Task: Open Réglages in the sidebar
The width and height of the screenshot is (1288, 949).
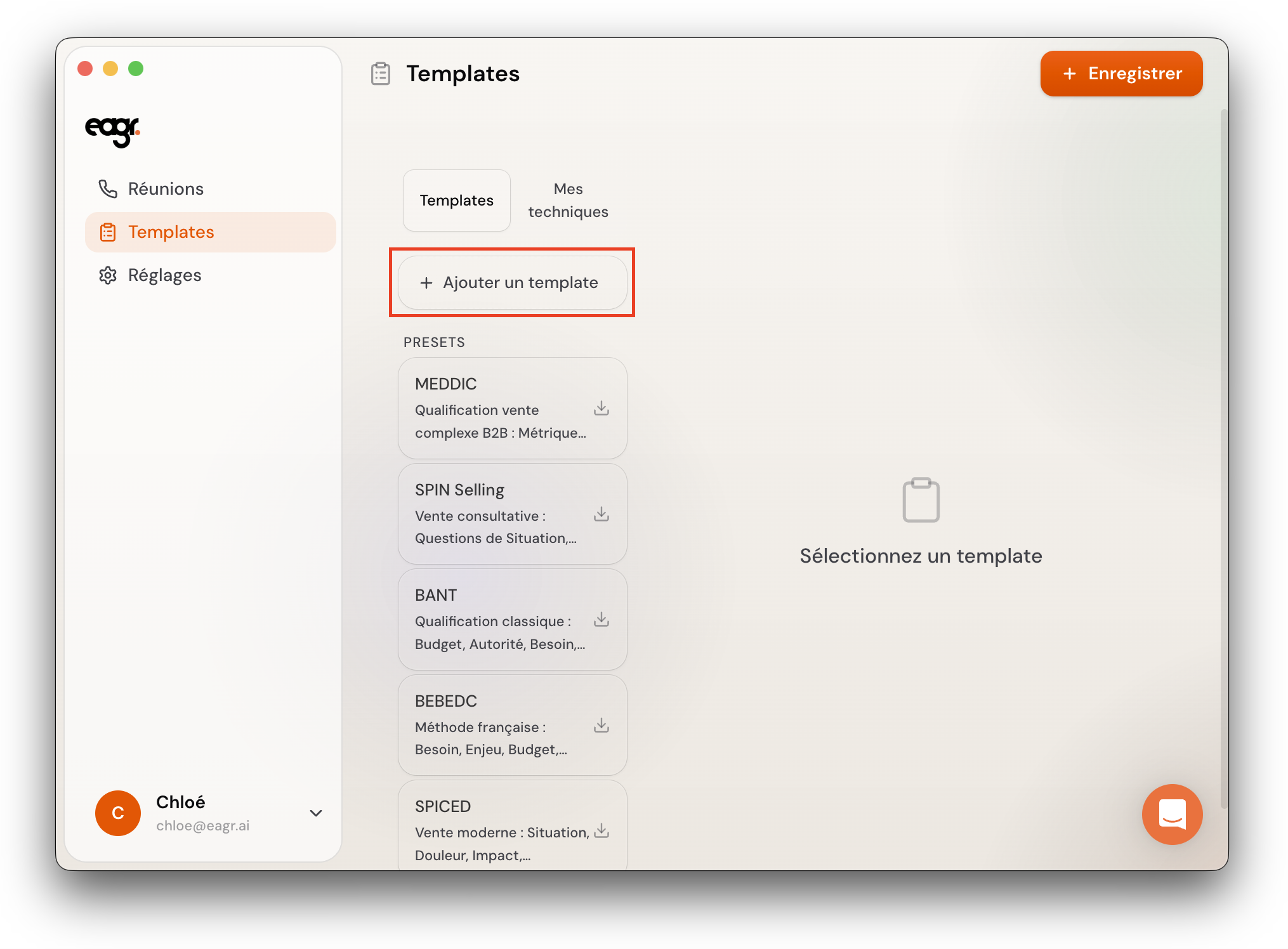Action: (x=164, y=275)
